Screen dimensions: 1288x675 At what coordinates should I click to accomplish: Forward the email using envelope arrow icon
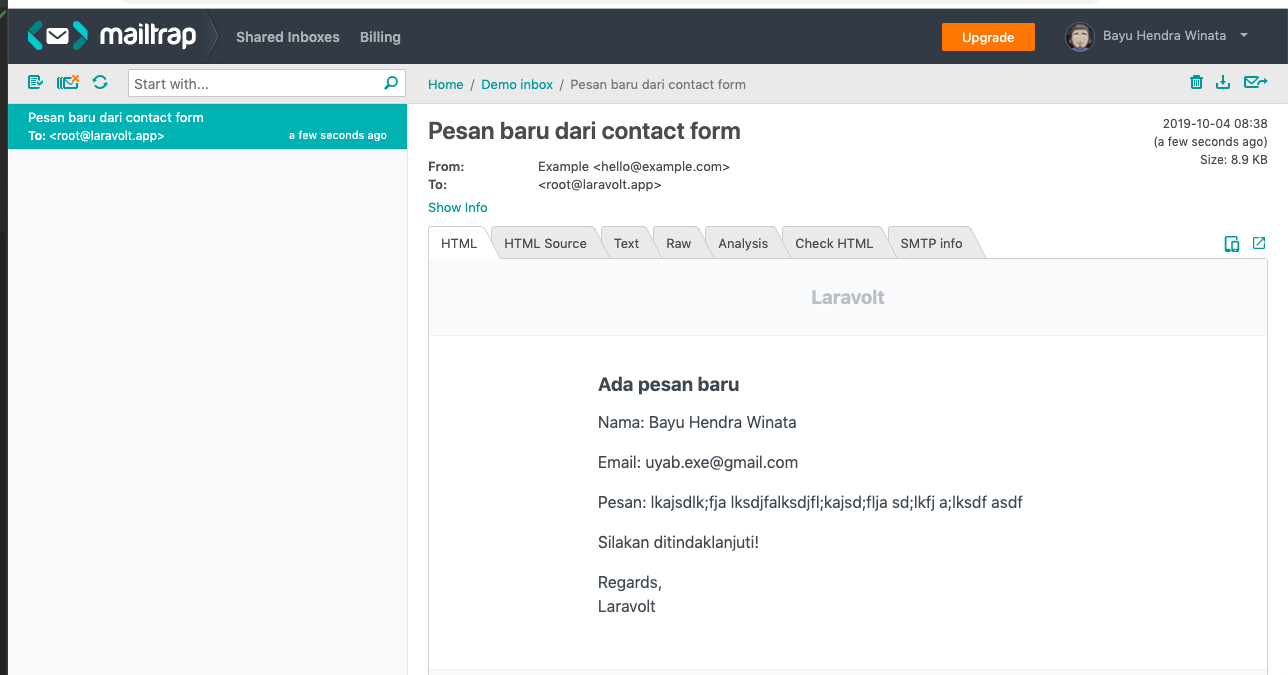[1255, 83]
